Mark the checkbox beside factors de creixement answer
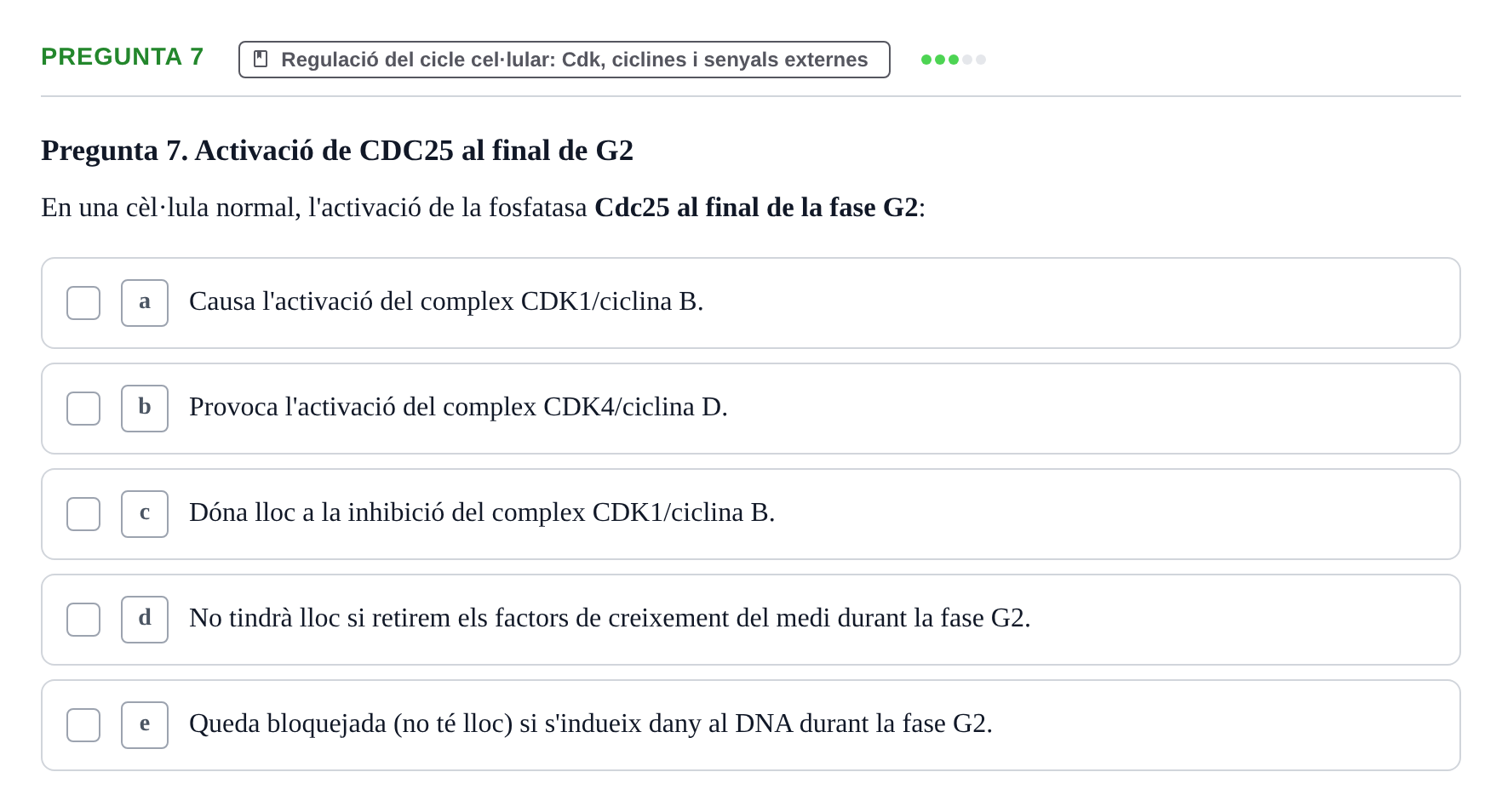 click(x=83, y=620)
